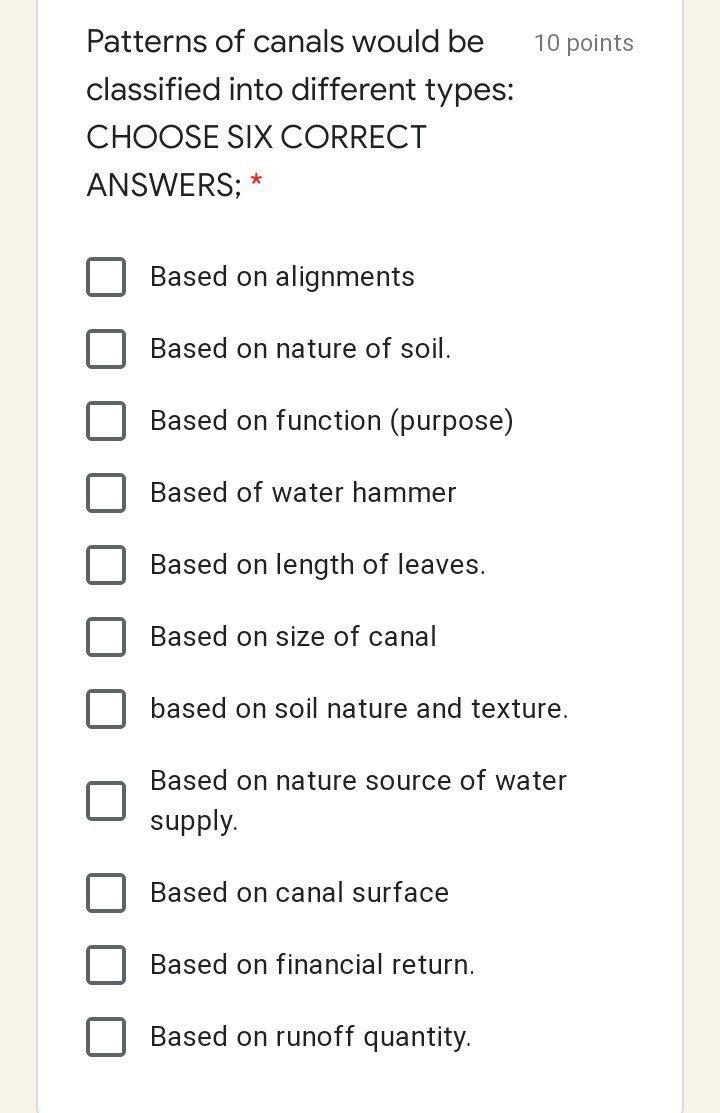This screenshot has width=720, height=1113.
Task: Toggle the 'Based on financial return.' option
Action: coord(312,965)
